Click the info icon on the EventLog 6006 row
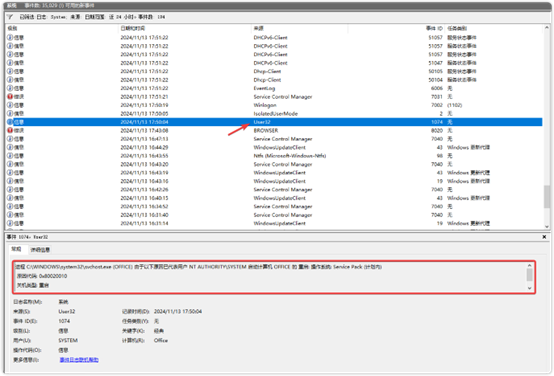 tap(10, 88)
